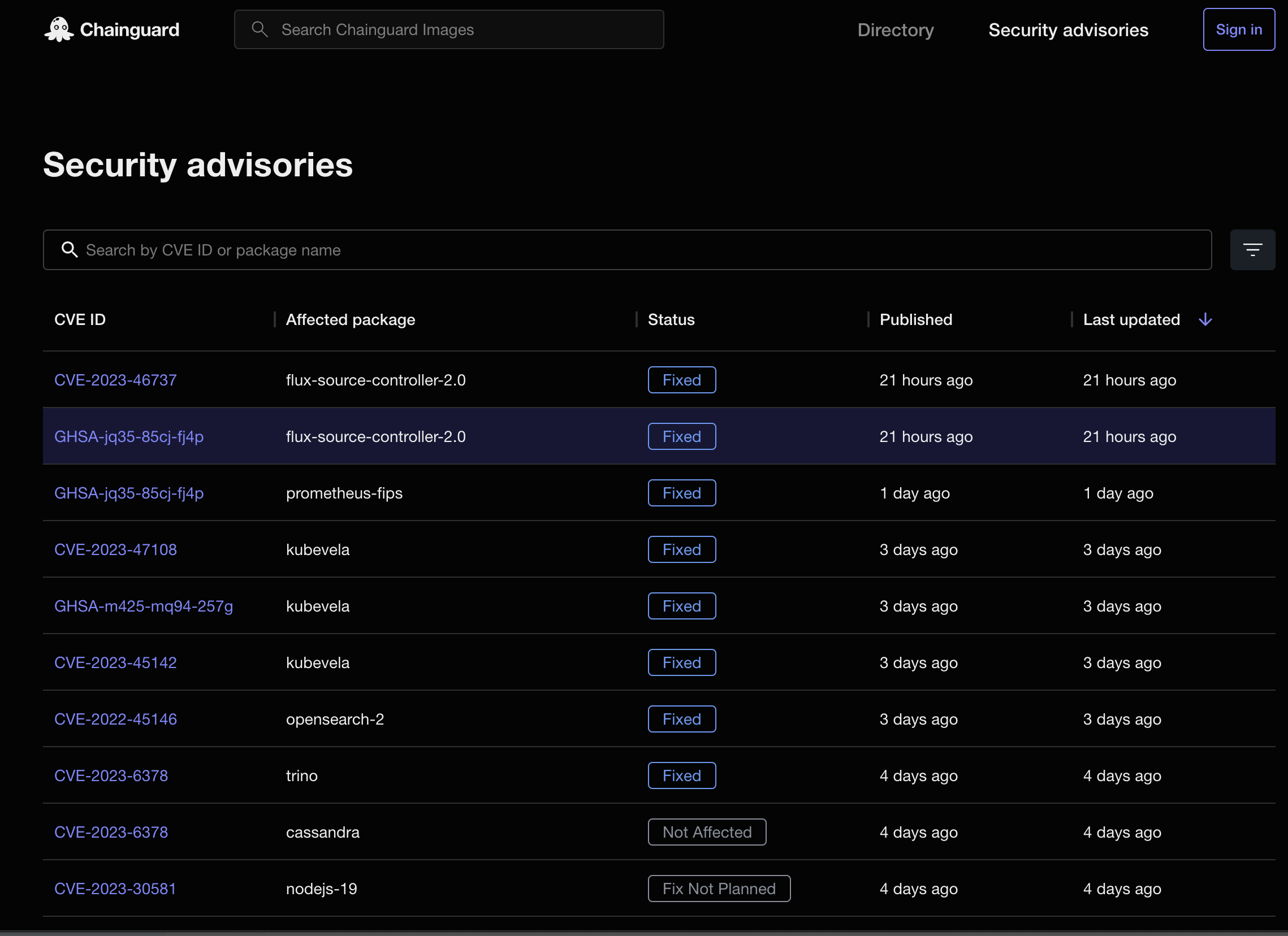Image resolution: width=1288 pixels, height=936 pixels.
Task: Click magnifier icon in CVE search field
Action: 70,250
